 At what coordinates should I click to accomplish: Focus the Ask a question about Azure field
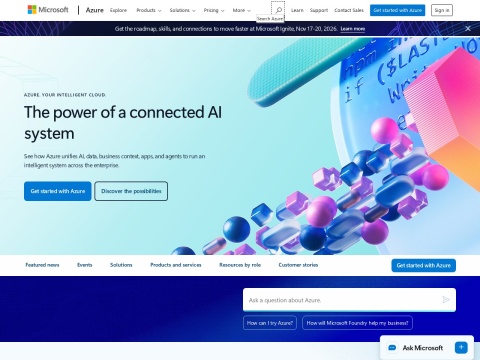coord(349,300)
